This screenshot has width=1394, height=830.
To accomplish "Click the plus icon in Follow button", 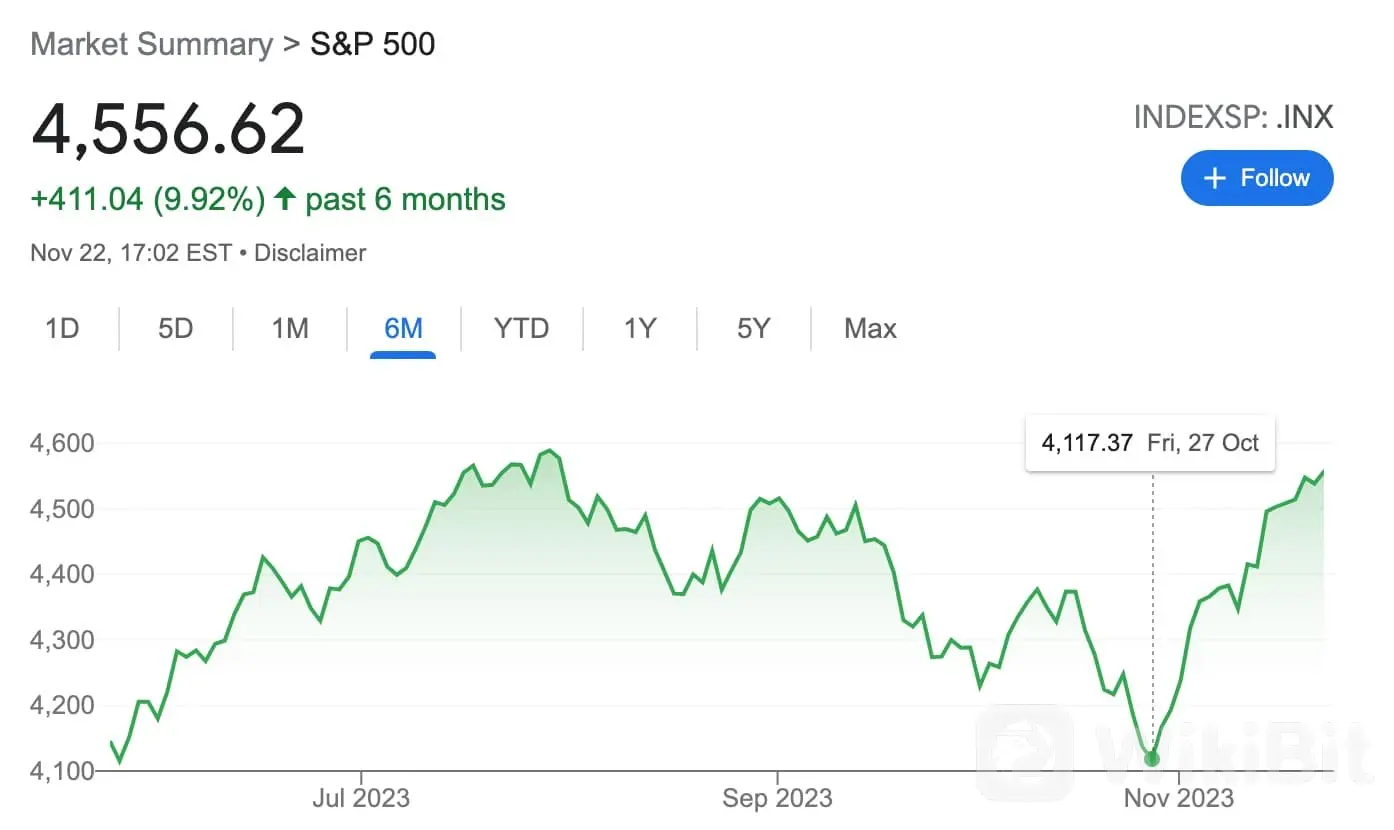I will click(1214, 178).
